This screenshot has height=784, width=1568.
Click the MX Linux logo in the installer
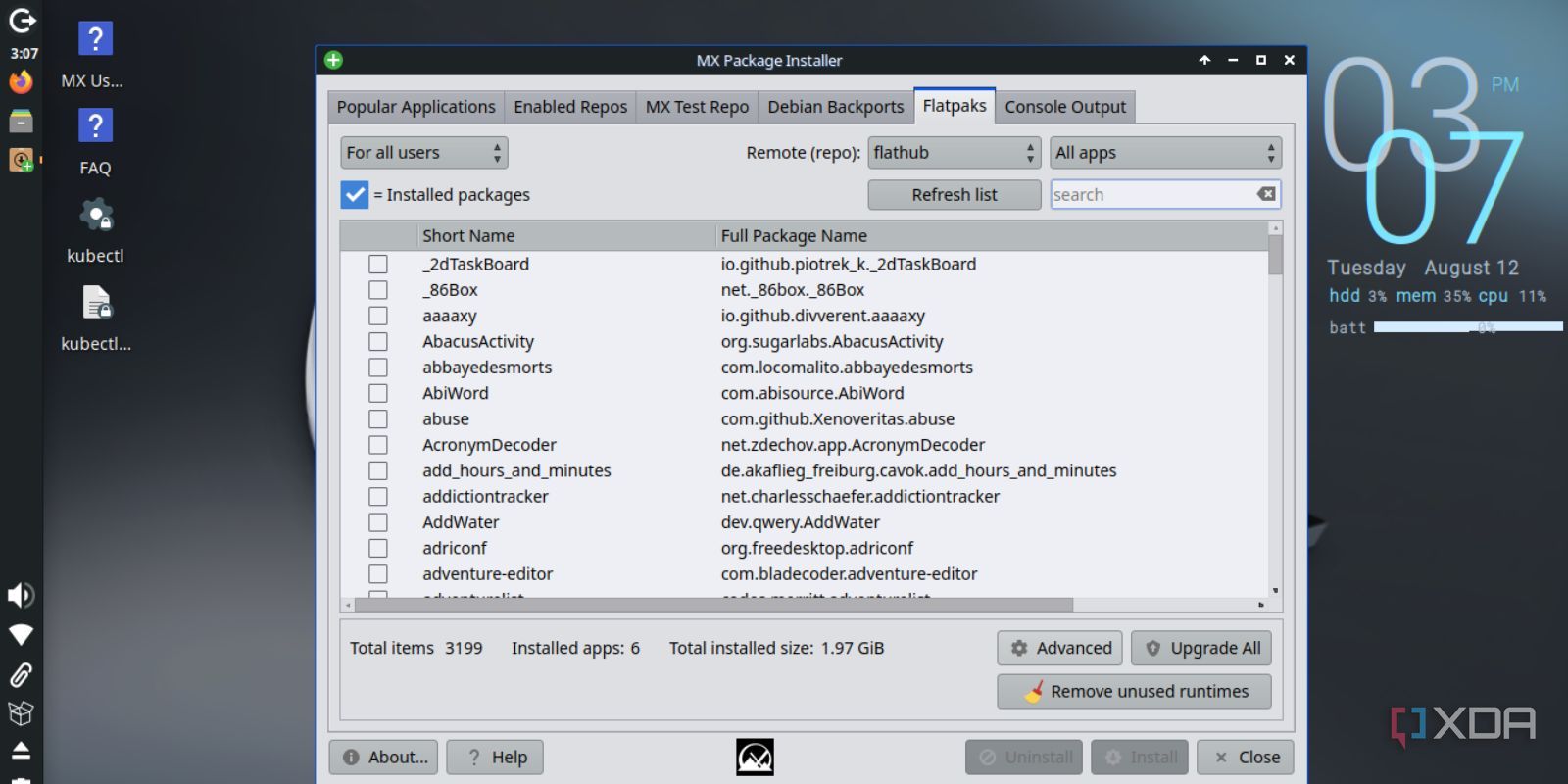755,757
